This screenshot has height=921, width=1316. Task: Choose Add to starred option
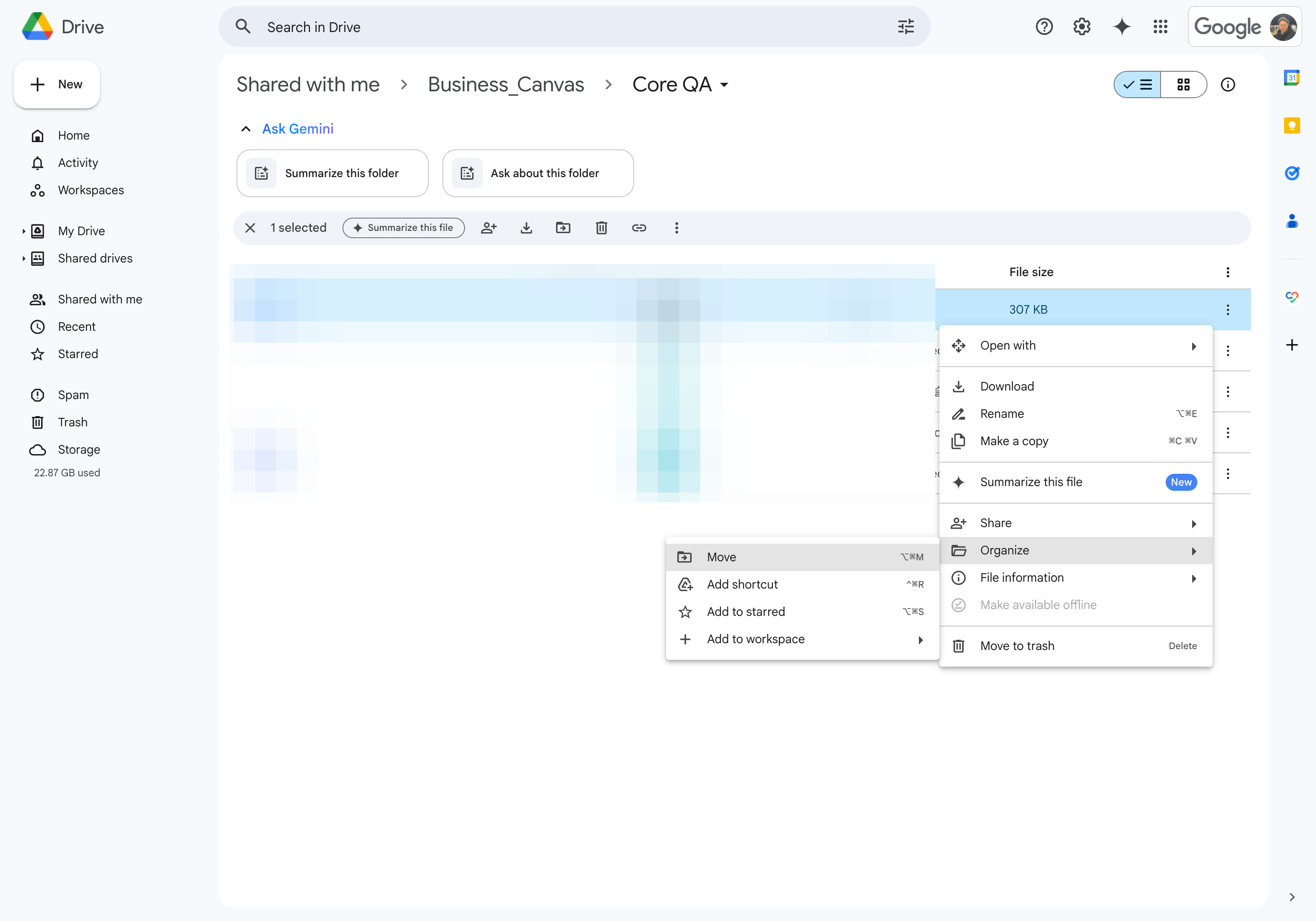point(802,612)
